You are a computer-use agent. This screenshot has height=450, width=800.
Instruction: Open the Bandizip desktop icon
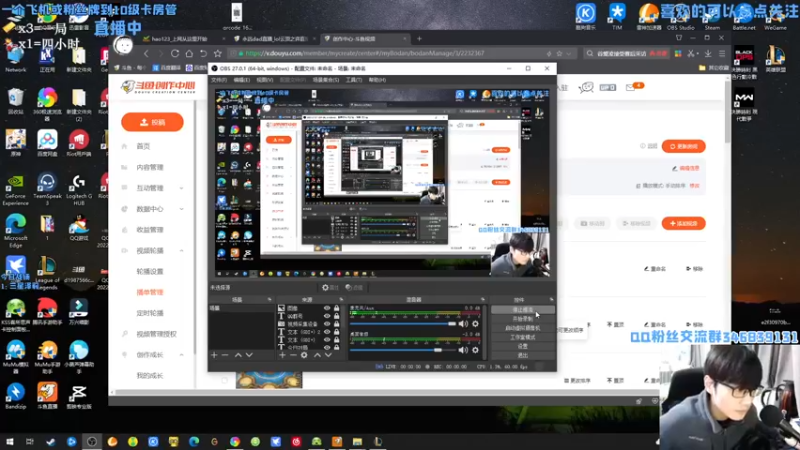point(15,396)
